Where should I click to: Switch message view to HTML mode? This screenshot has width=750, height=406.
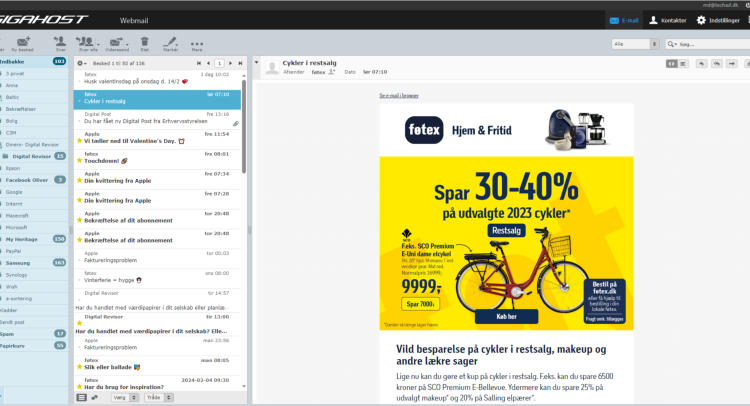[672, 64]
